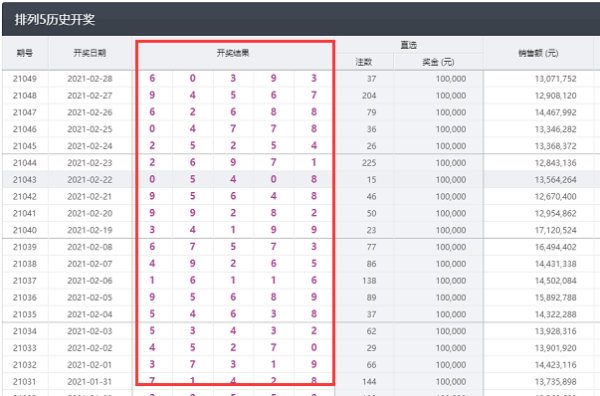Click the 注数 value 204 for issue 21048

click(369, 96)
